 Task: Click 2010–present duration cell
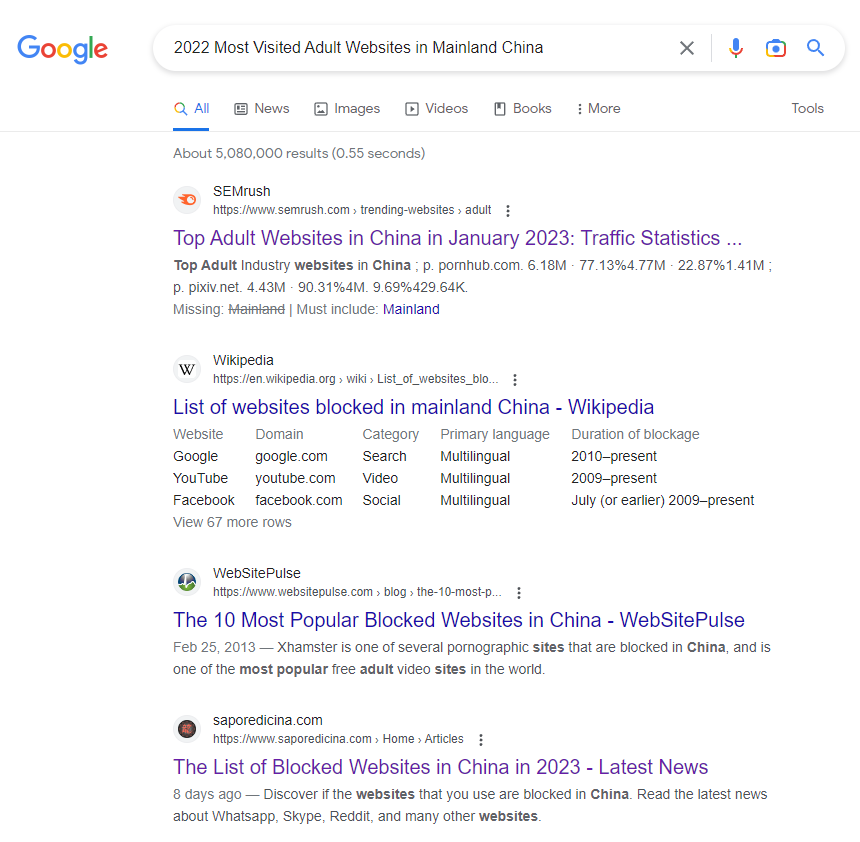(x=614, y=456)
